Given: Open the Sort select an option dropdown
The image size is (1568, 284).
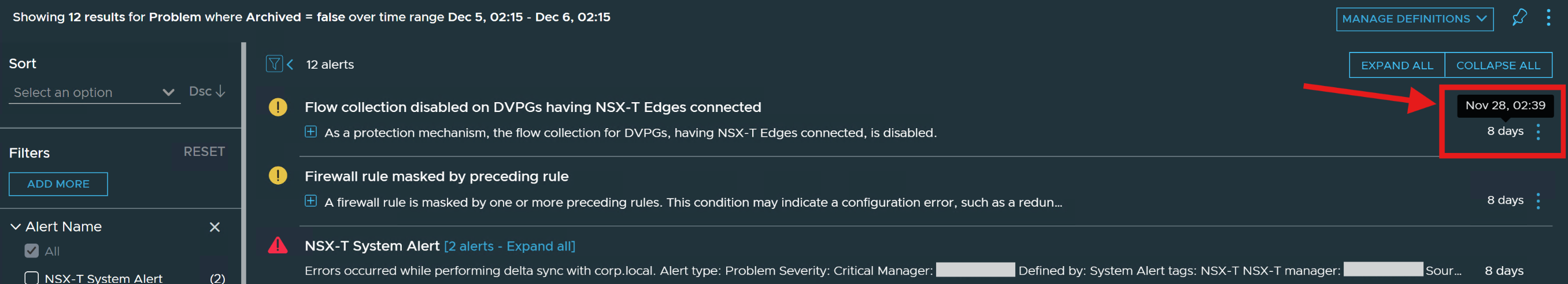Looking at the screenshot, I should pos(94,92).
